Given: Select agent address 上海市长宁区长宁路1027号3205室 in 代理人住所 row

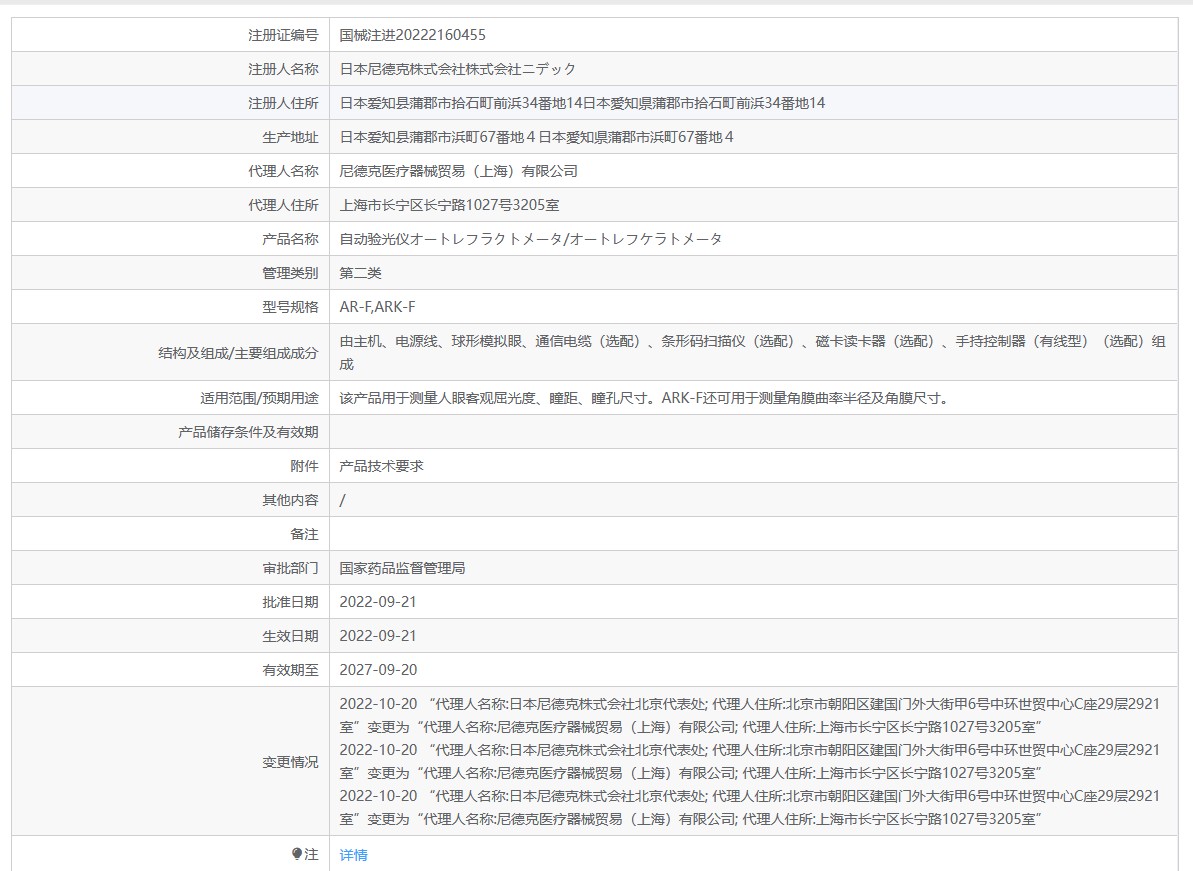Looking at the screenshot, I should click(x=449, y=205).
